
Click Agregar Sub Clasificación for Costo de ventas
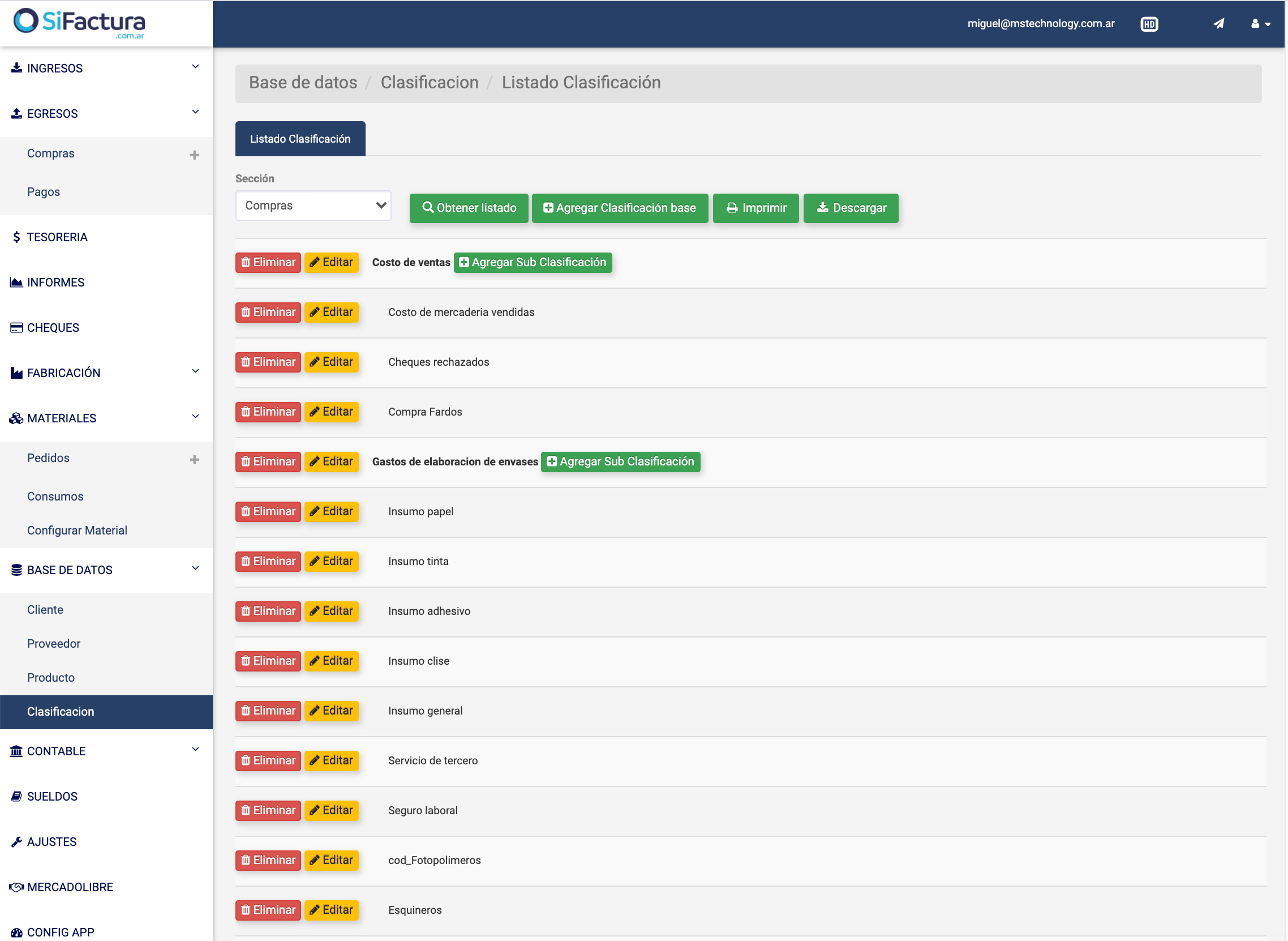(x=533, y=262)
